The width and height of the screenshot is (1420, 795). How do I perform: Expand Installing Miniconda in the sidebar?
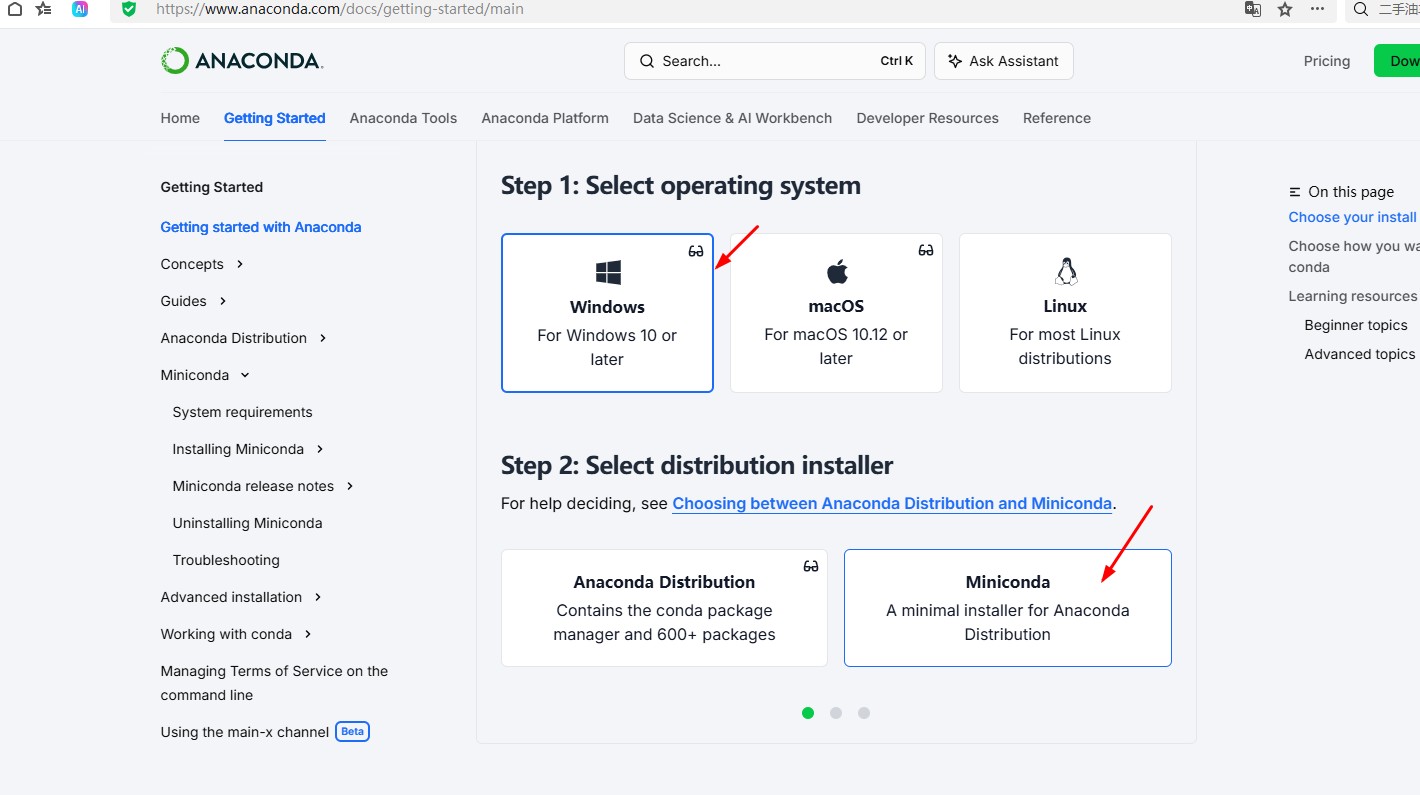coord(320,449)
